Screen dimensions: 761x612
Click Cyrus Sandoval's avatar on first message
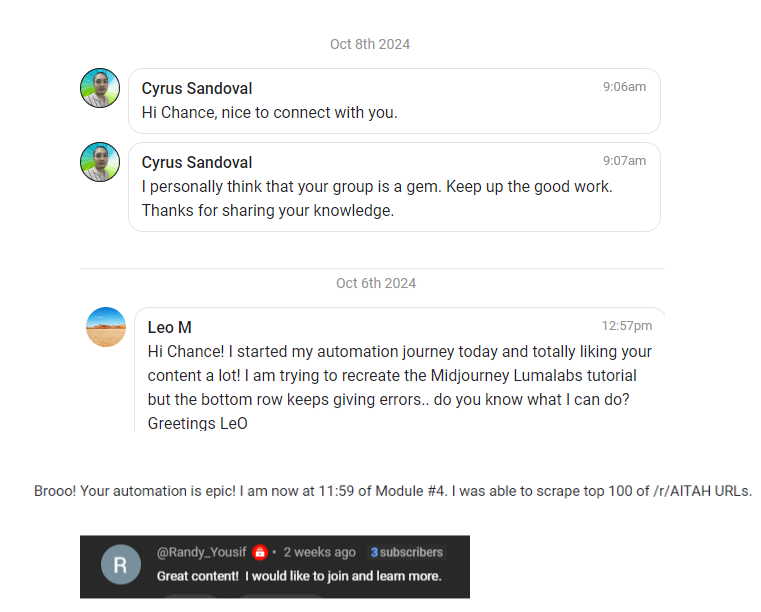[100, 88]
